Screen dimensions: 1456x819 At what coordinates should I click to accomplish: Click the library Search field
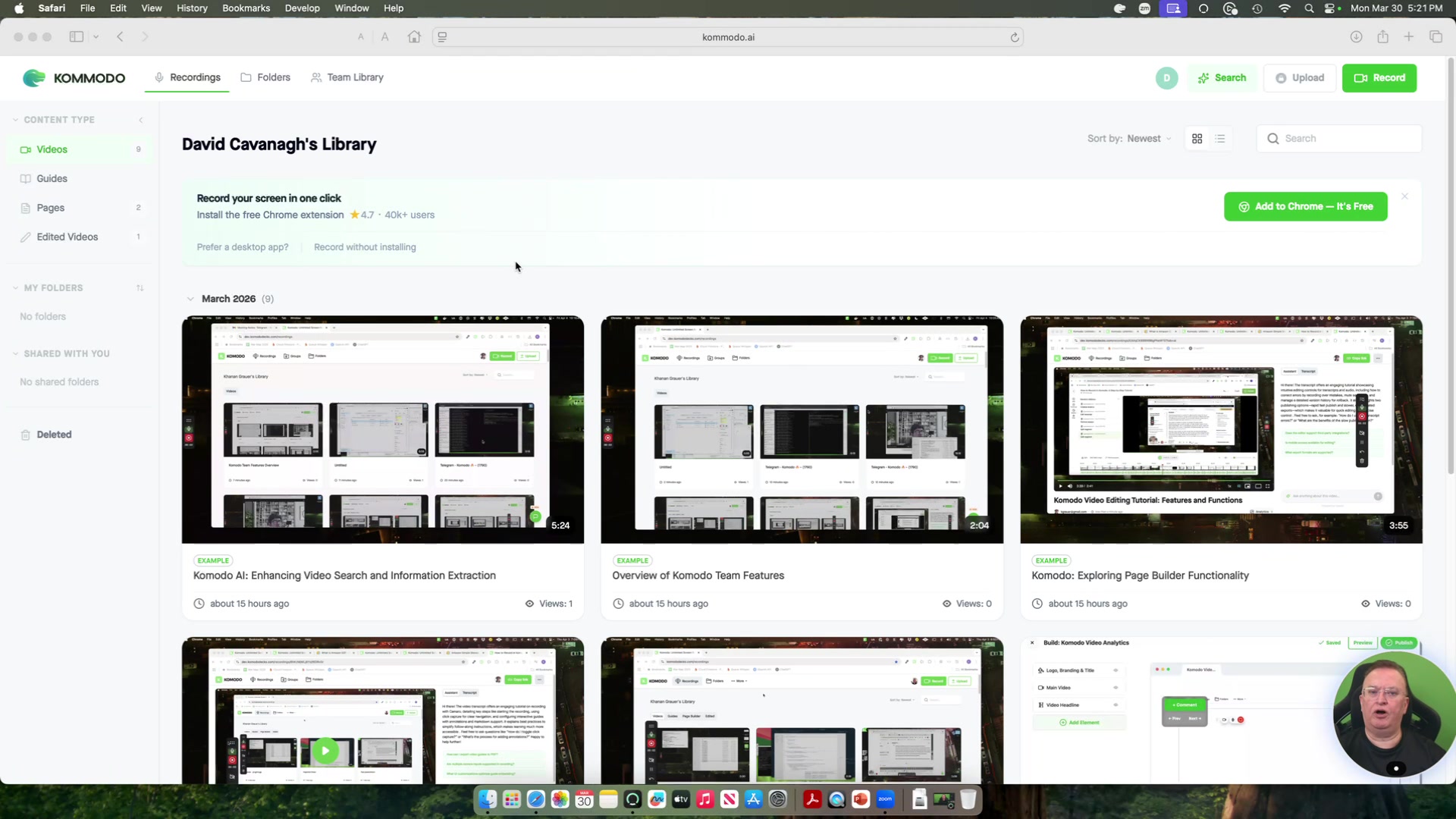1347,139
